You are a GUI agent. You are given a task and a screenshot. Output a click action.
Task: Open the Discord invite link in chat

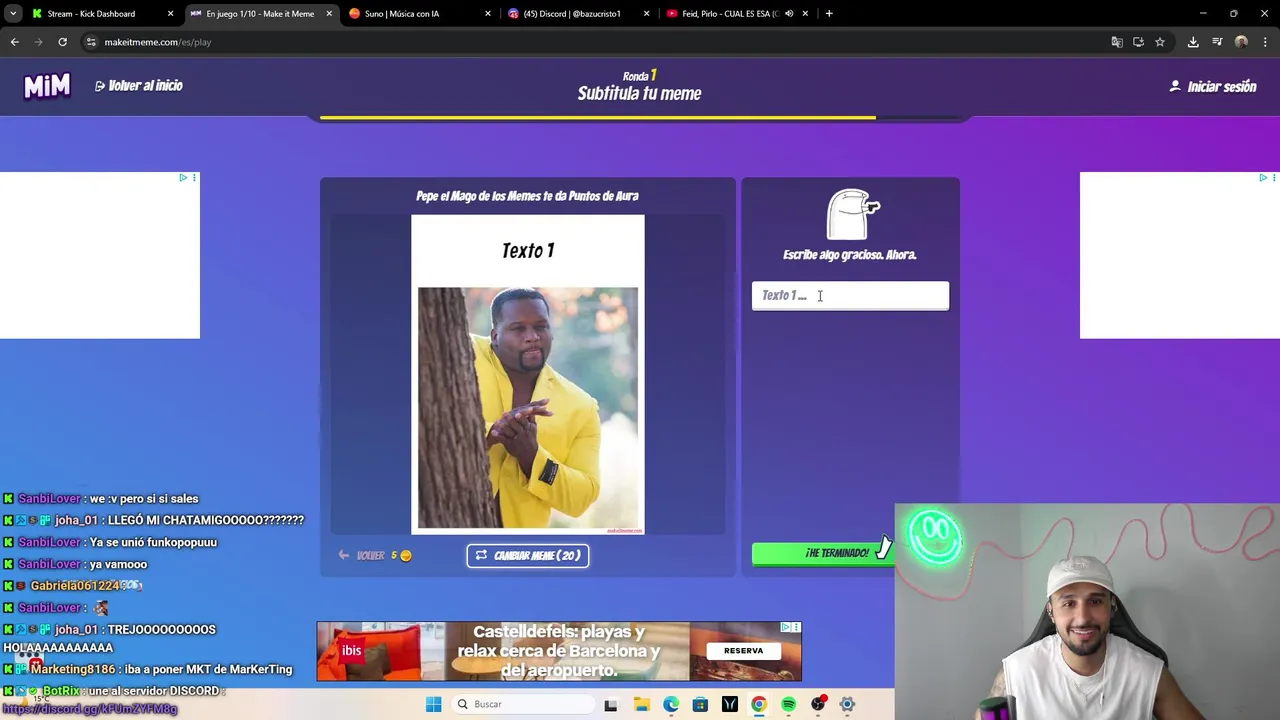click(90, 709)
